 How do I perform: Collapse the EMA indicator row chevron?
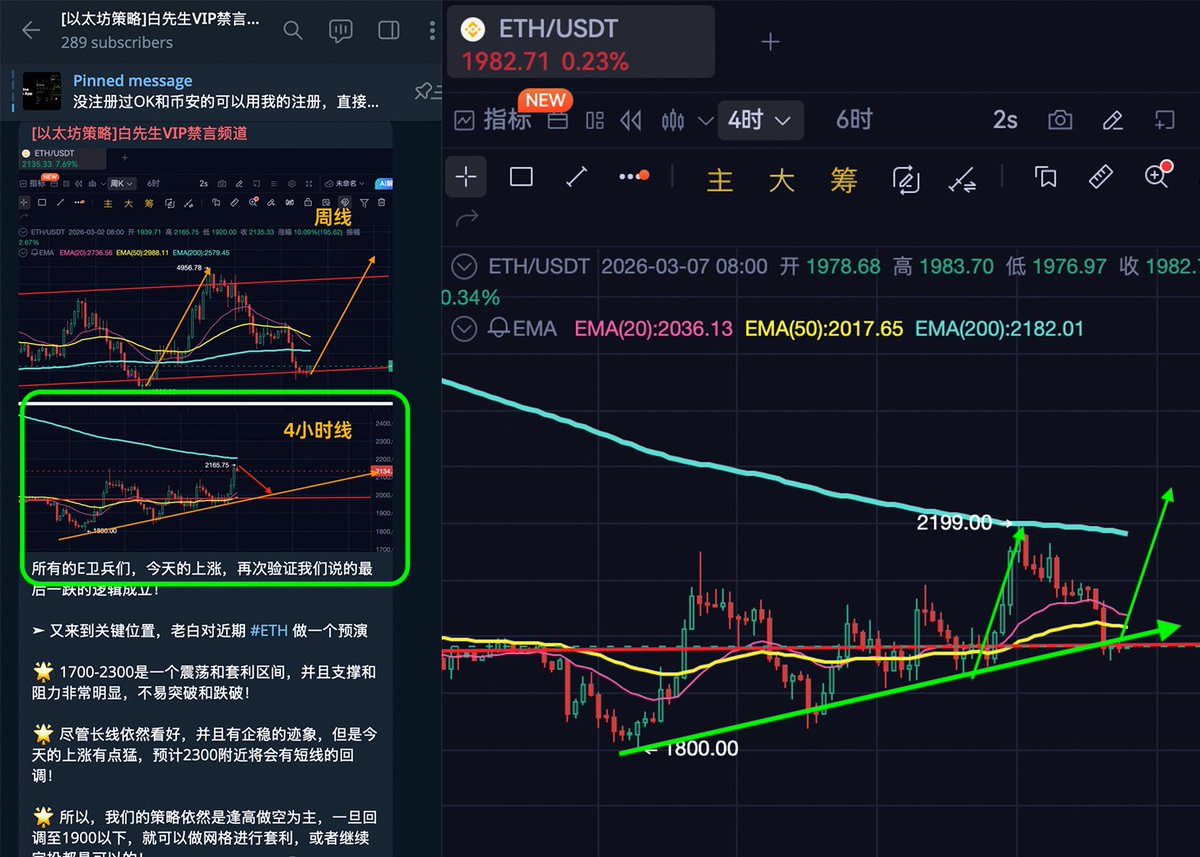[464, 329]
